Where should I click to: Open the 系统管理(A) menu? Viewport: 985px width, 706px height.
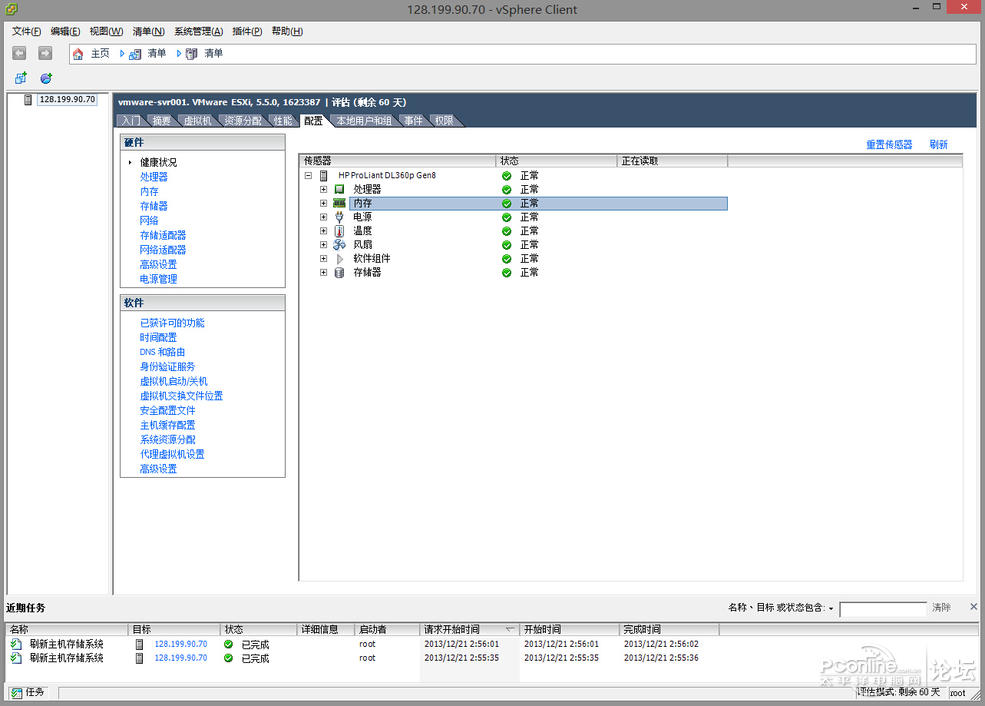coord(199,31)
